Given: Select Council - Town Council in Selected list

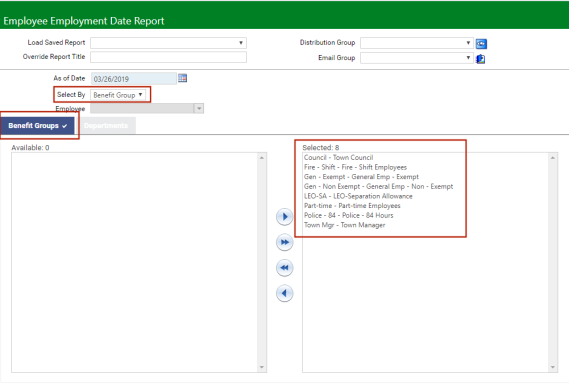Looking at the screenshot, I should [338, 157].
